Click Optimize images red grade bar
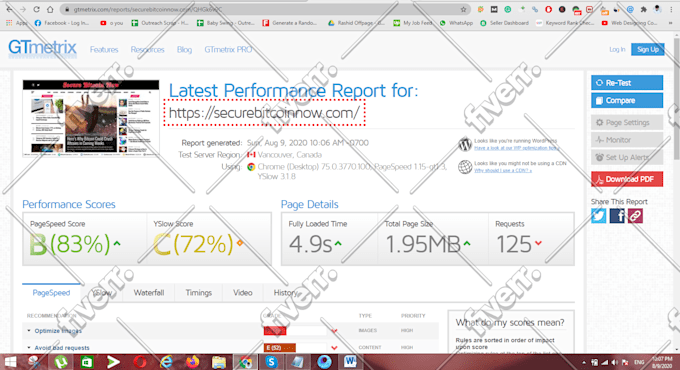The width and height of the screenshot is (680, 370). coord(275,331)
